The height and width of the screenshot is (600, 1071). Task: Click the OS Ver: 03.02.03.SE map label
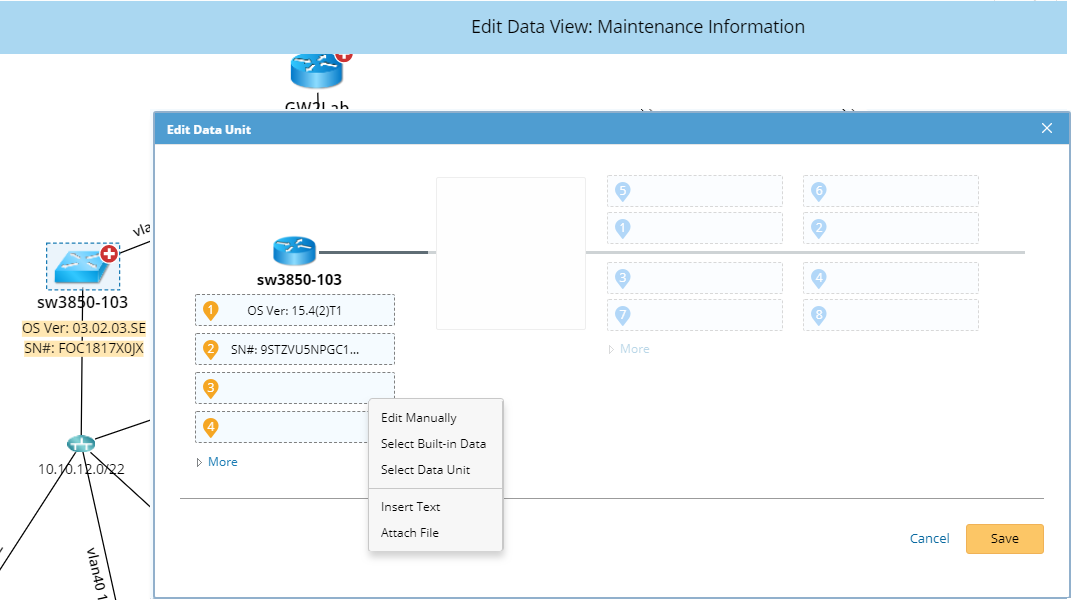(x=84, y=328)
